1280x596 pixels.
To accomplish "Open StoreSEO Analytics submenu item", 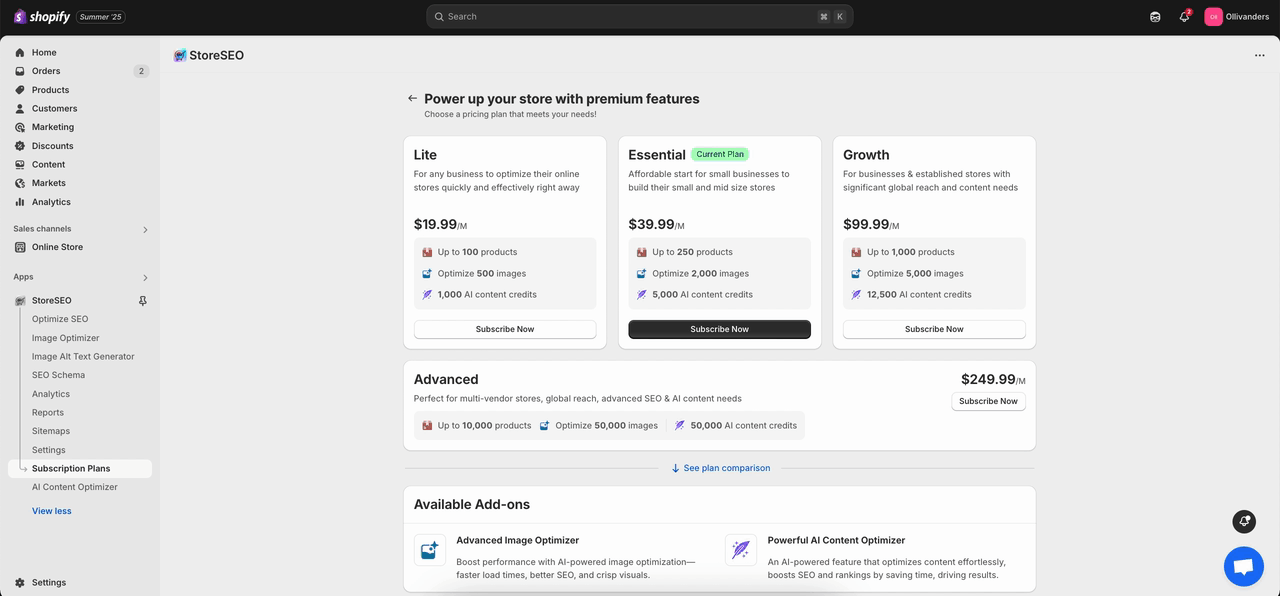I will (51, 394).
